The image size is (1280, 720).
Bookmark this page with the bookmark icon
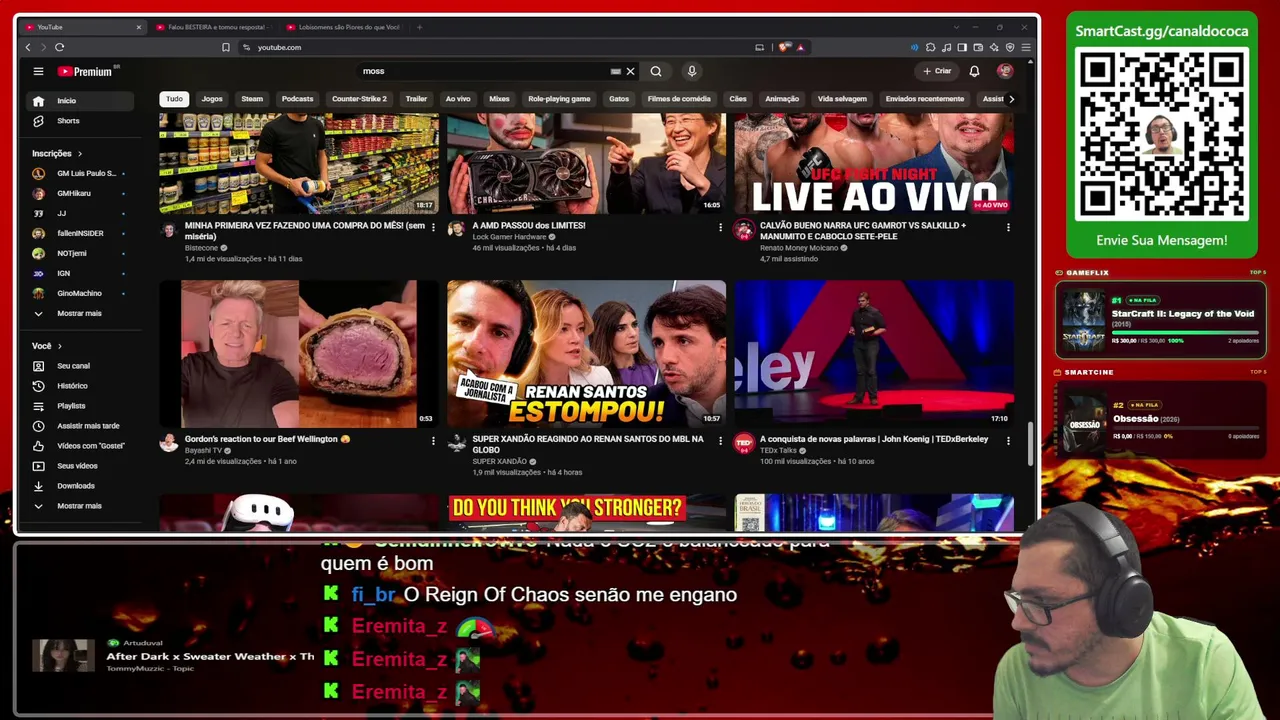tap(226, 47)
